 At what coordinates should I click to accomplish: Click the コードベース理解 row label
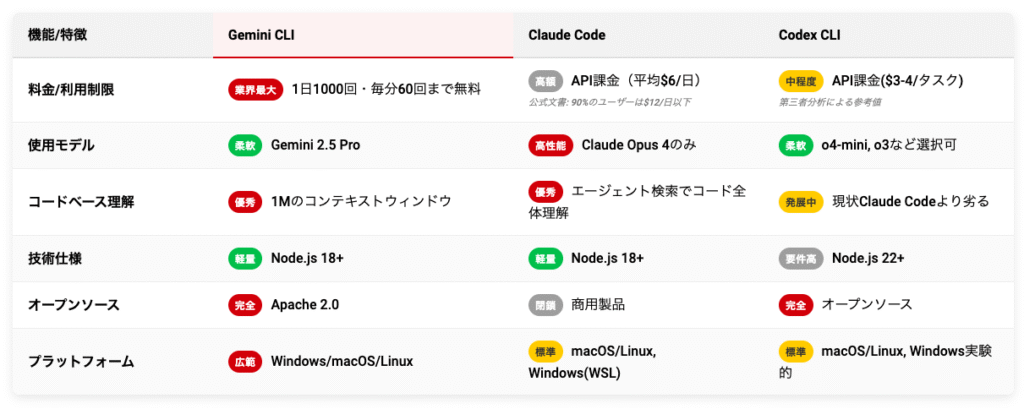(81, 202)
